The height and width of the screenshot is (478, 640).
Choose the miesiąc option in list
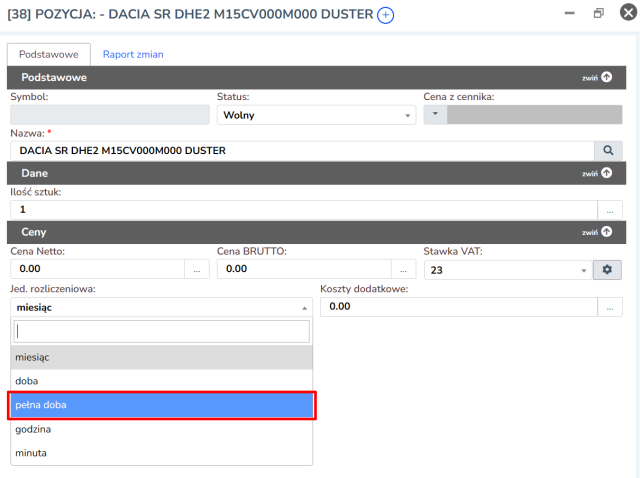pos(161,357)
